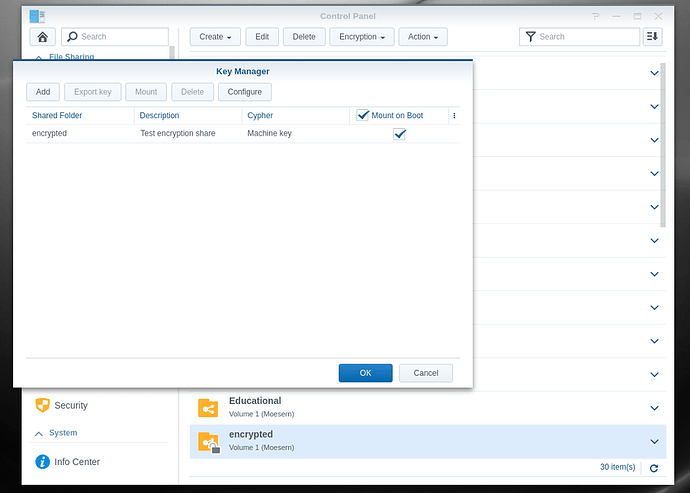Image resolution: width=690 pixels, height=493 pixels.
Task: Open the Action dropdown
Action: [x=423, y=37]
